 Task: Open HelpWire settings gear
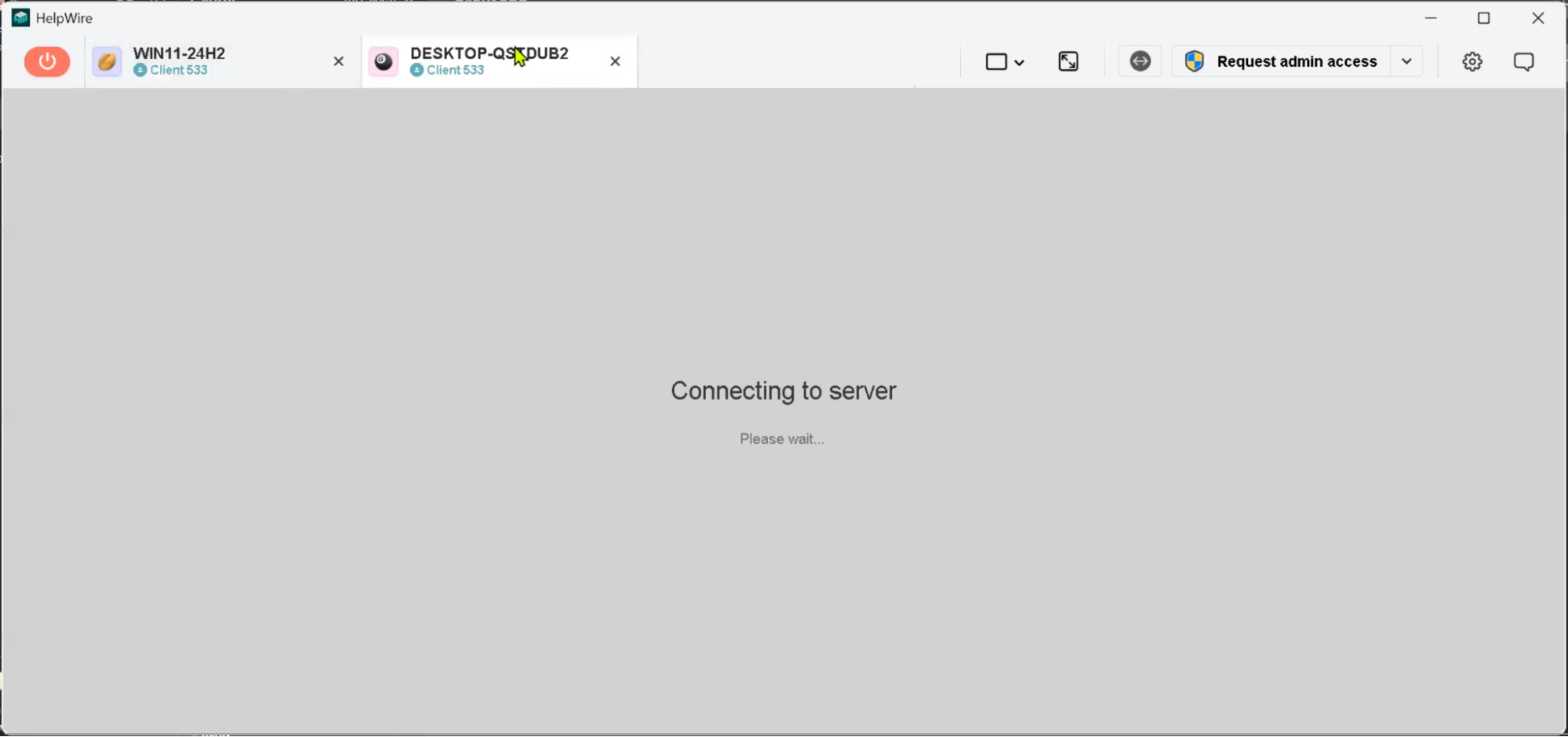point(1472,61)
